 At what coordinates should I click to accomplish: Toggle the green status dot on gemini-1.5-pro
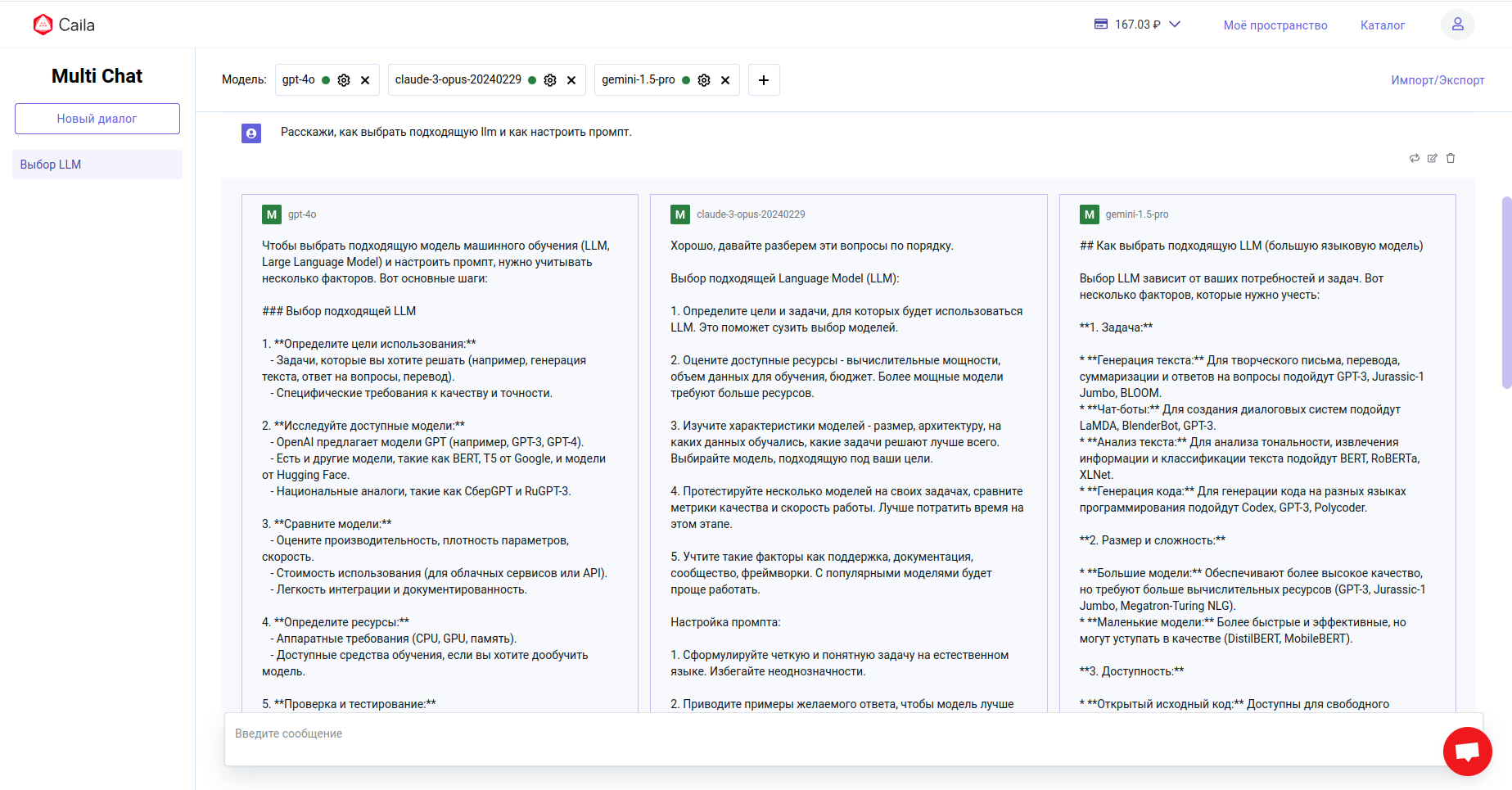tap(686, 80)
